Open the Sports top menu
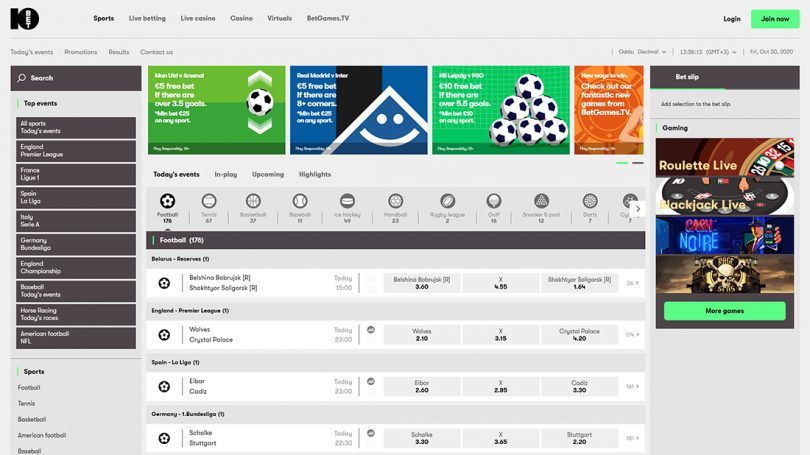810x455 pixels. tap(103, 18)
